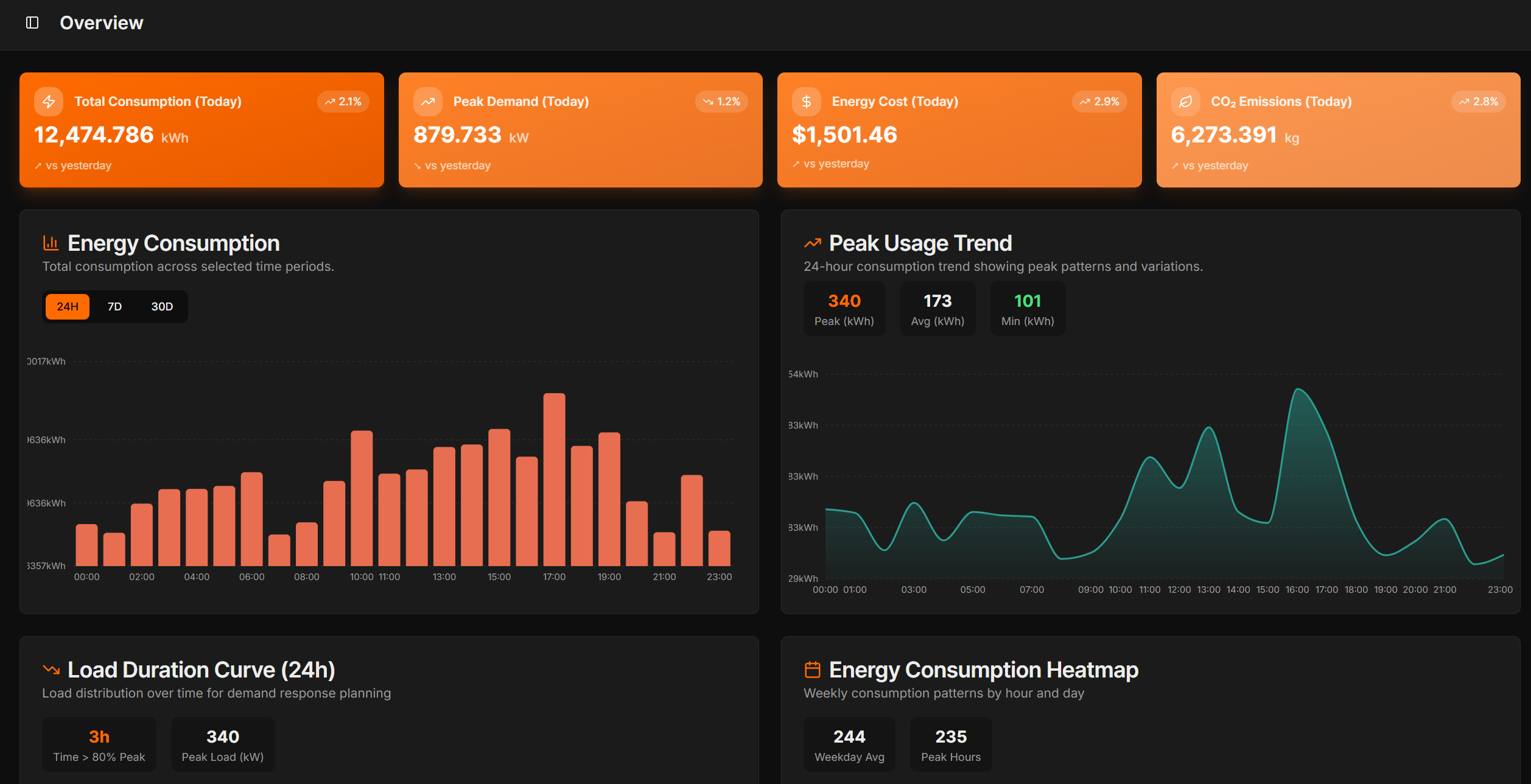Click the dollar icon on Energy Cost card
1531x784 pixels.
[x=806, y=101]
